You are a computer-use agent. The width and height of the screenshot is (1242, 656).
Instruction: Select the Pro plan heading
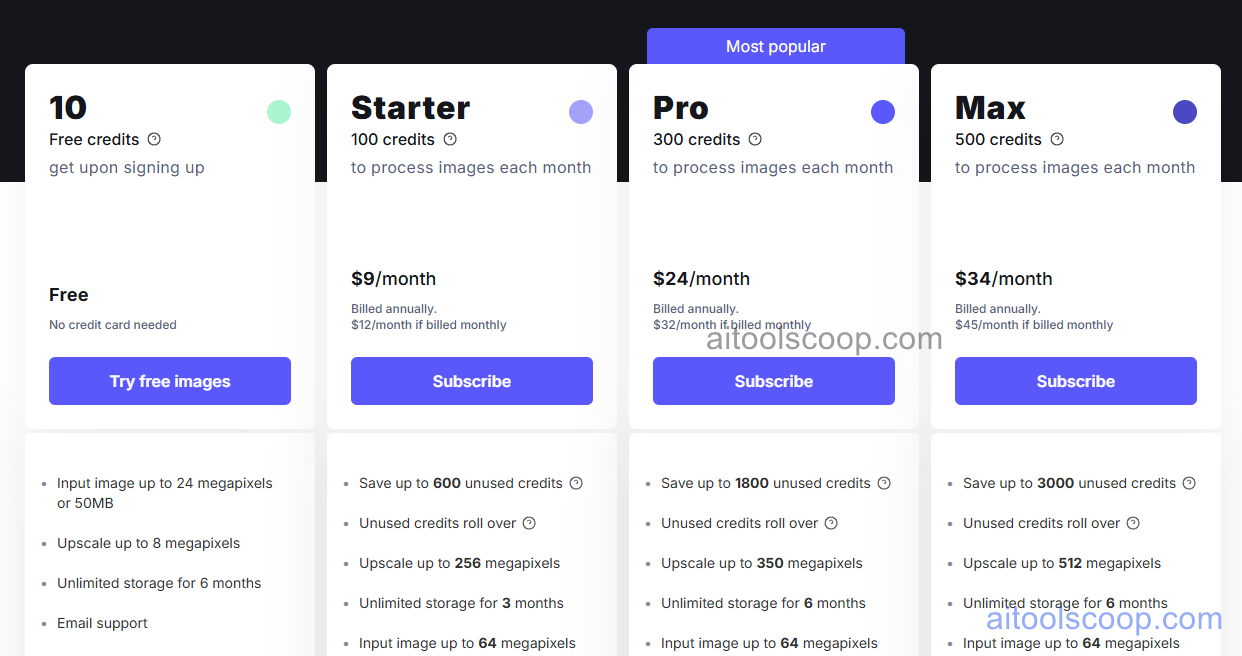tap(681, 109)
